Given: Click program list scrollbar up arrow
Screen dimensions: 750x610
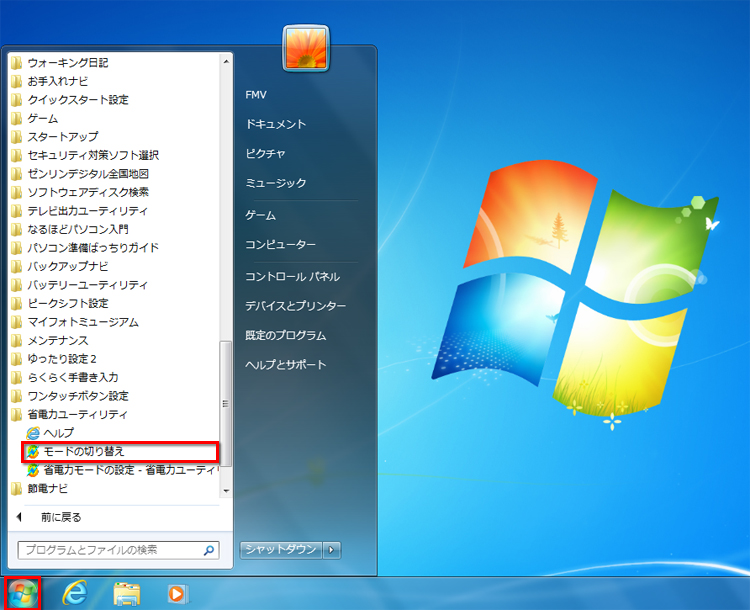Looking at the screenshot, I should [x=226, y=62].
